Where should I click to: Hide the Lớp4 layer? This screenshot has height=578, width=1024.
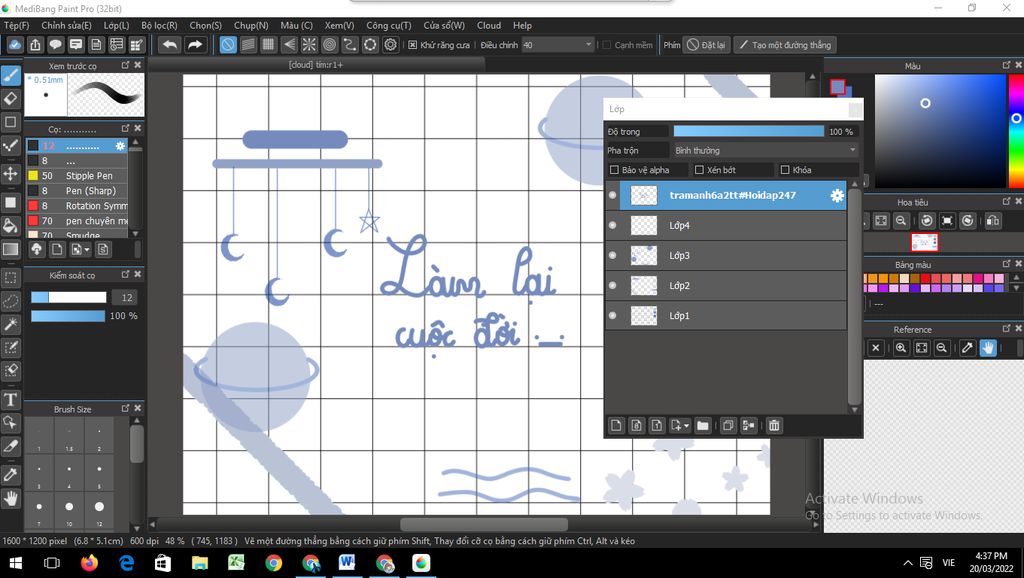(x=613, y=225)
